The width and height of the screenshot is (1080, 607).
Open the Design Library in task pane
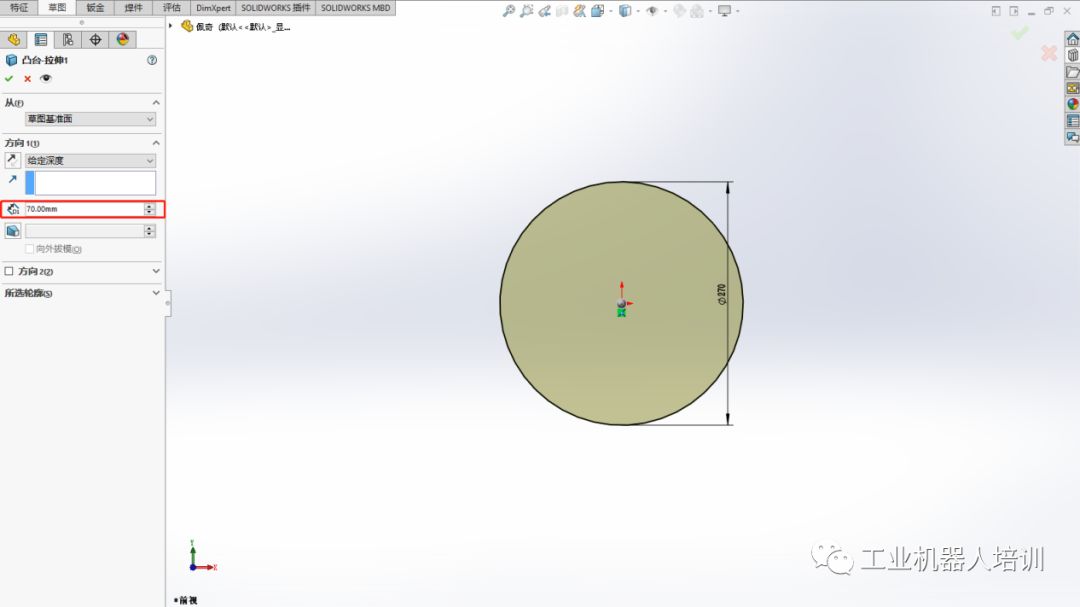(1073, 56)
